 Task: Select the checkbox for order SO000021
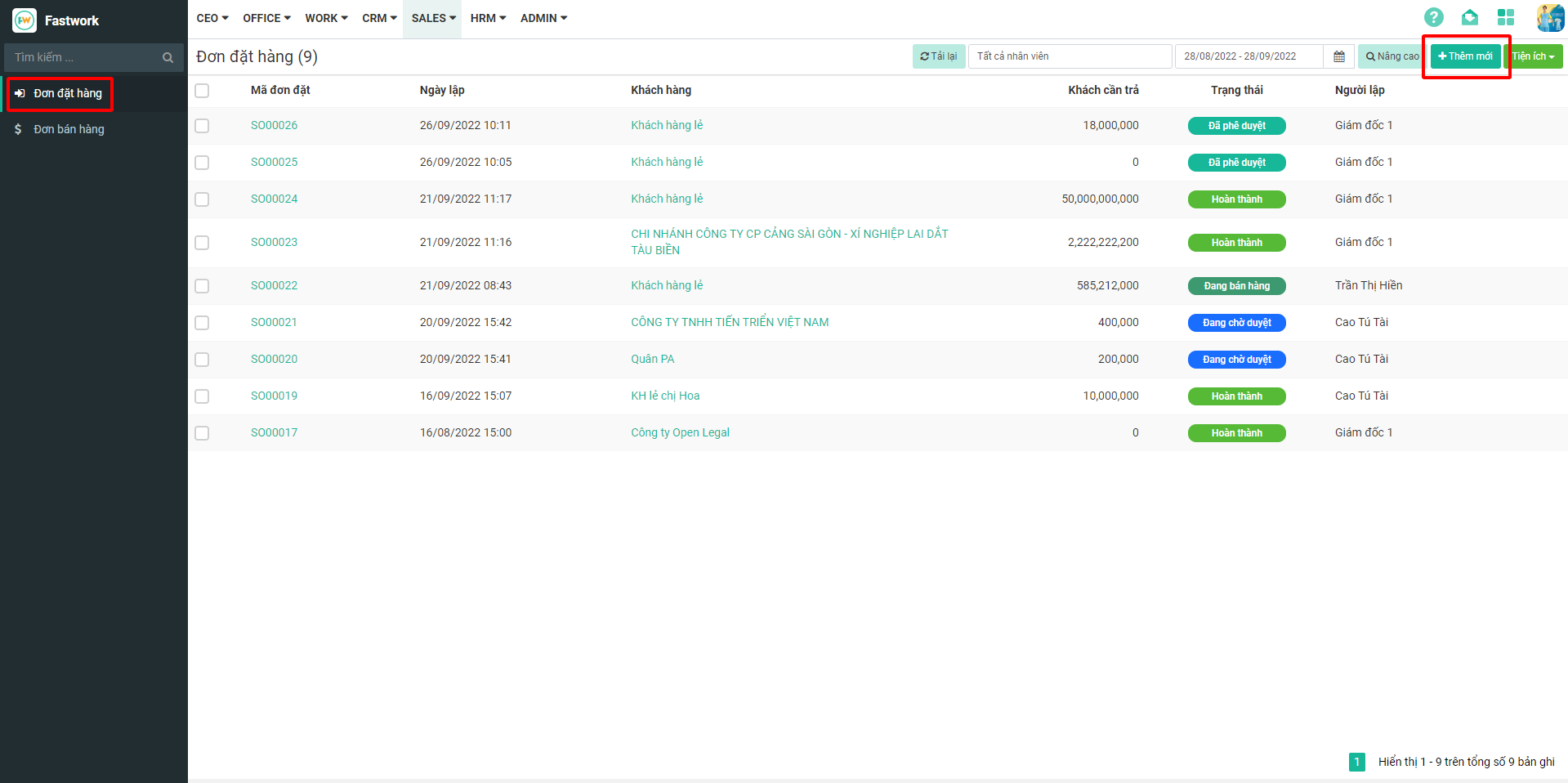click(202, 323)
